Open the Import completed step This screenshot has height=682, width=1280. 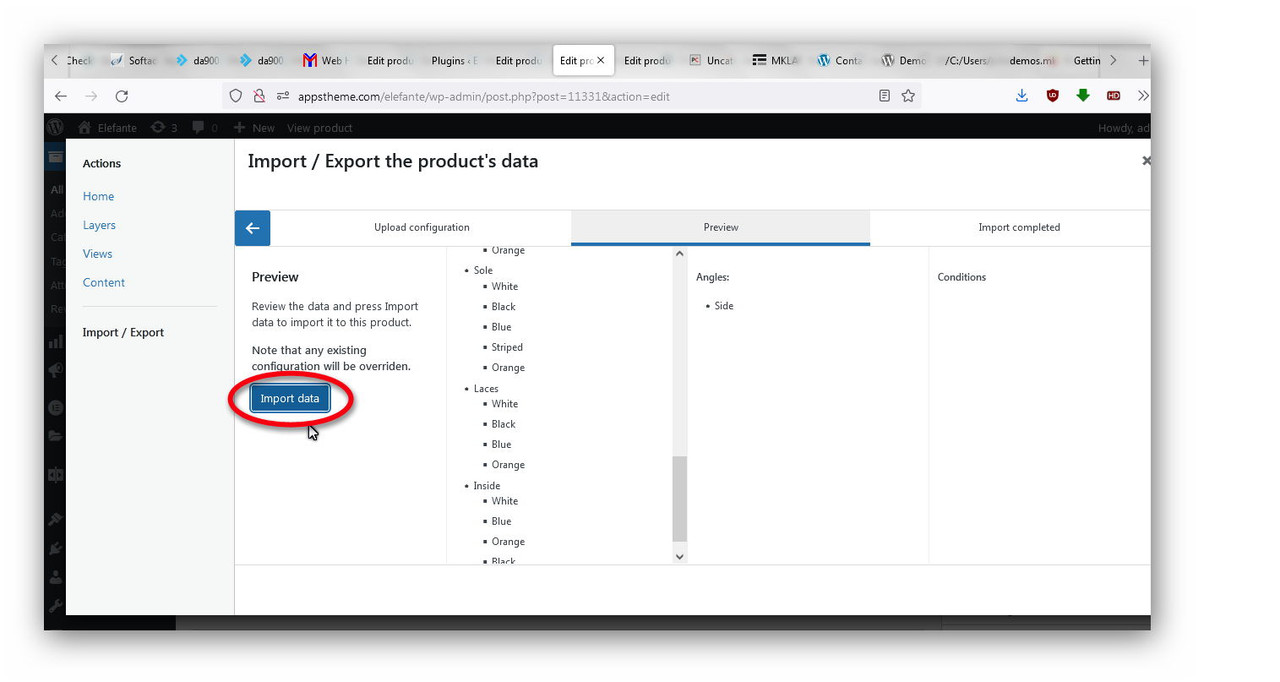[x=1018, y=227]
